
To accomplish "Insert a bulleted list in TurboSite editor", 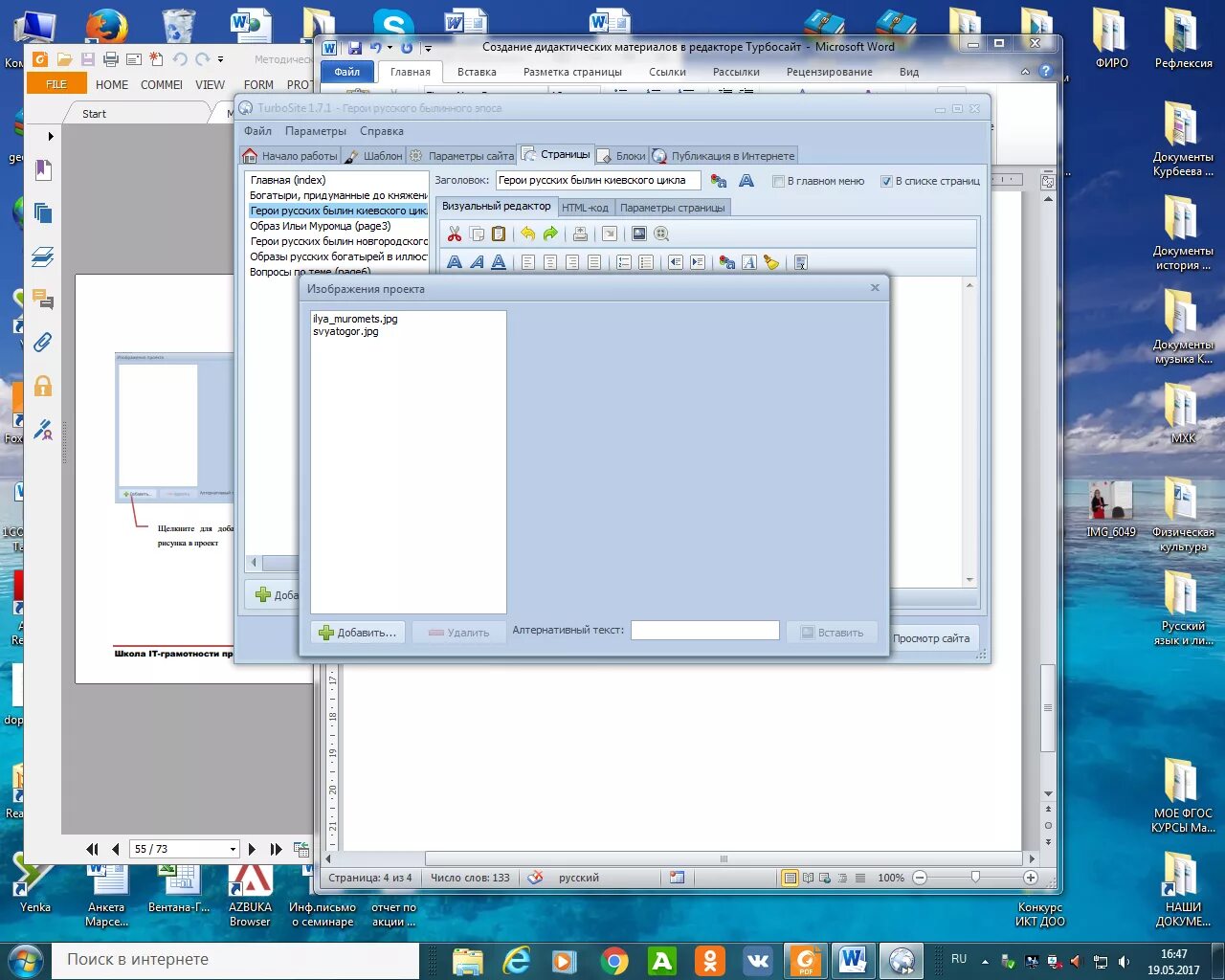I will [x=646, y=262].
